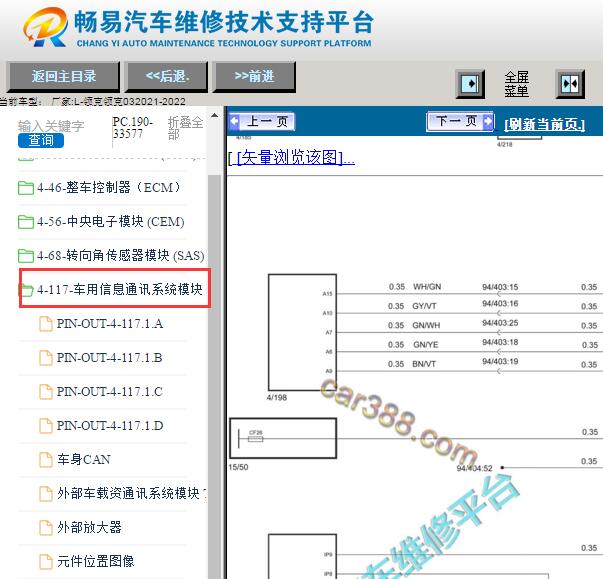The height and width of the screenshot is (579, 603).
Task: Click connector reference 94/403:19
Action: tap(500, 361)
